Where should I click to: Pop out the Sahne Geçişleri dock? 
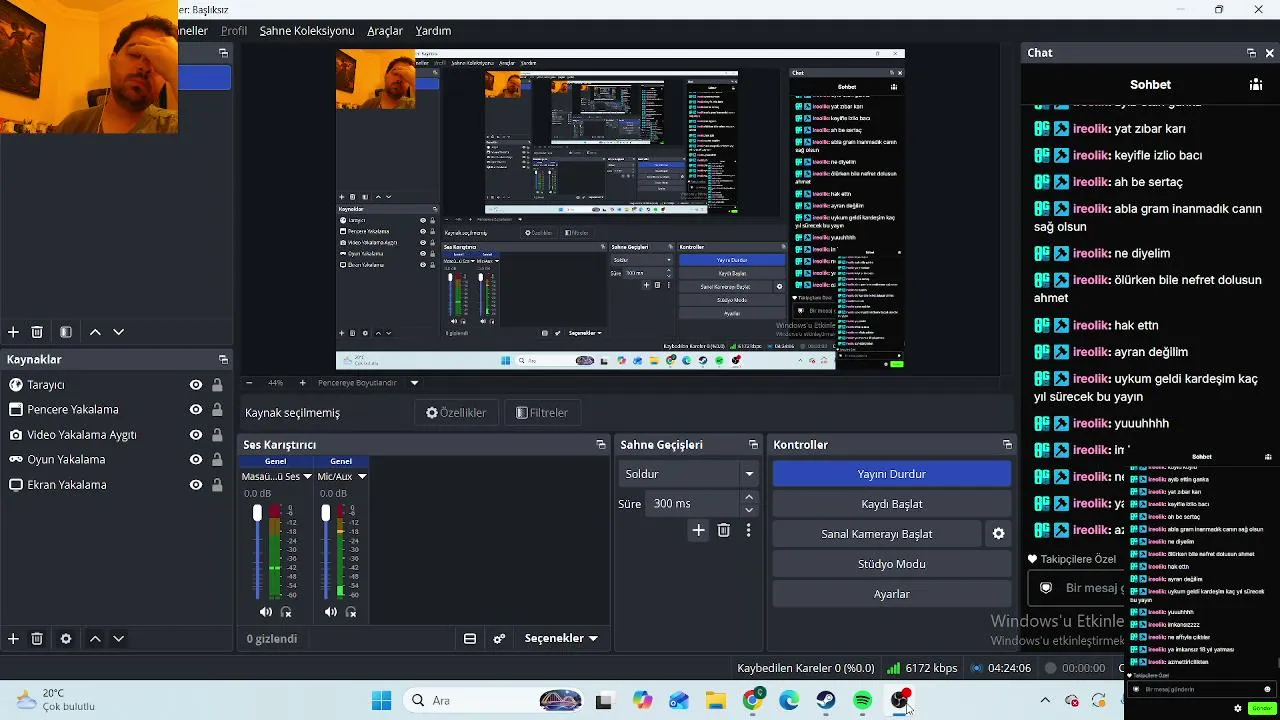point(754,445)
